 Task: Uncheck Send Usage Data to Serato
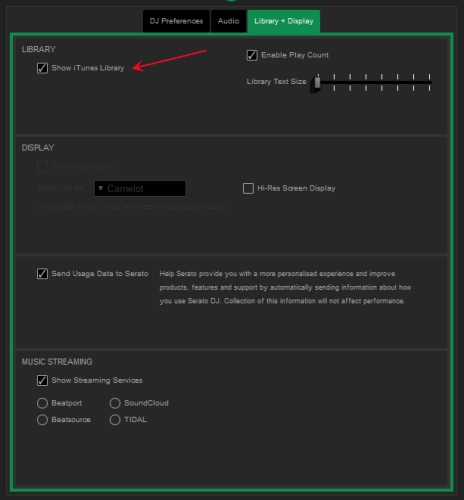click(x=42, y=274)
